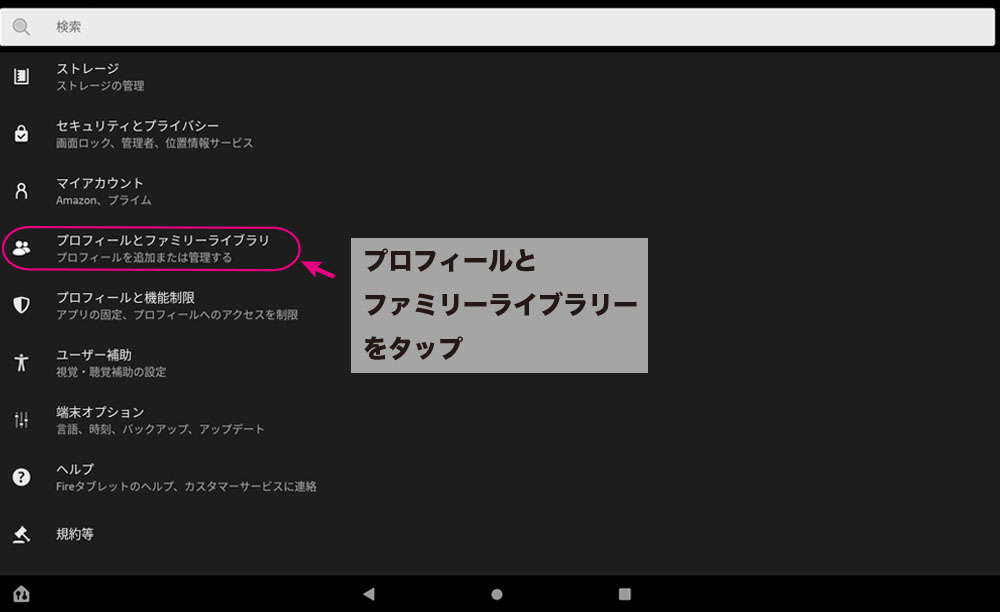Viewport: 1000px width, 612px height.
Task: Tap the security lock bag icon
Action: tap(21, 134)
